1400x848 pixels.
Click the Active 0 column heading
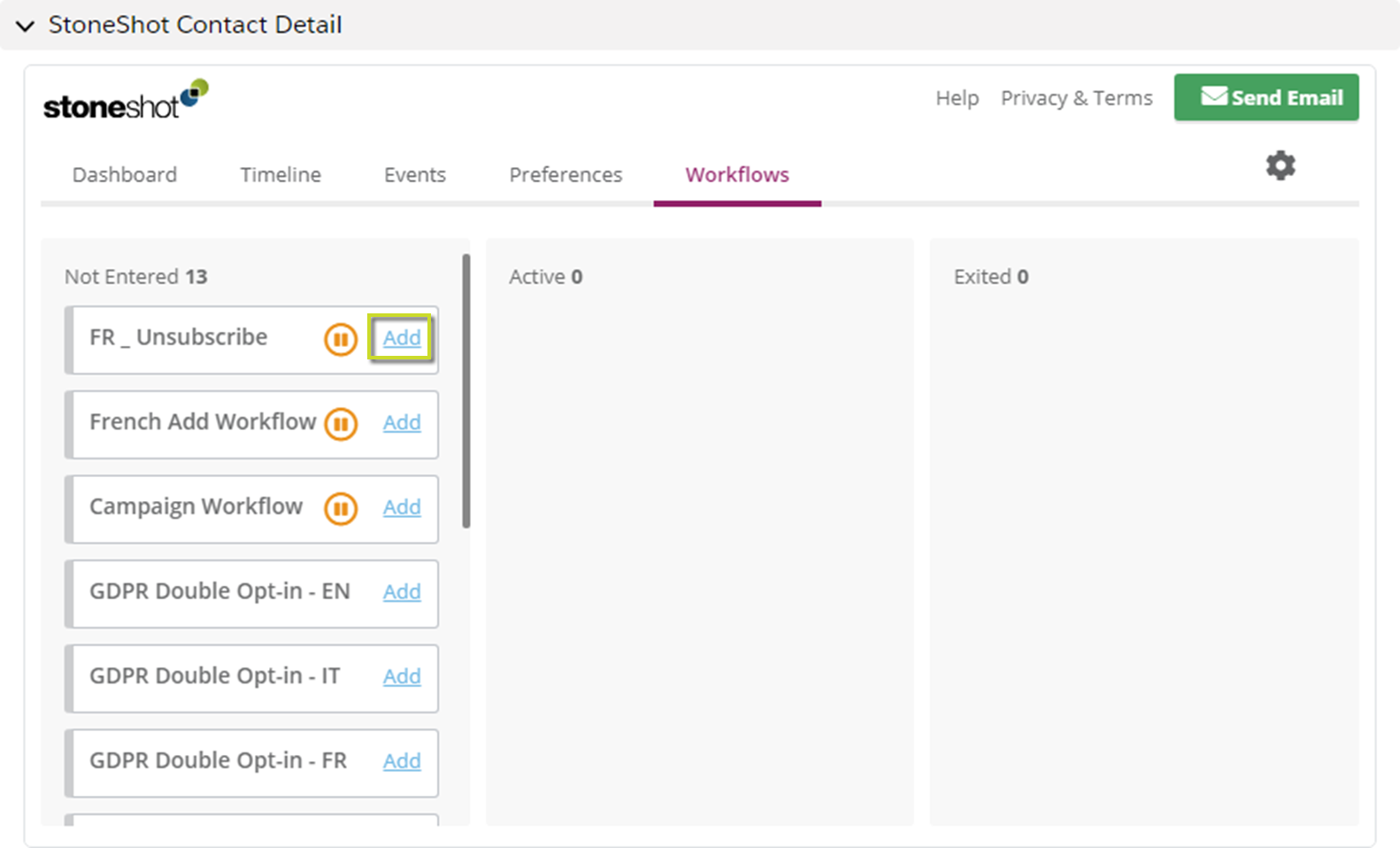[x=545, y=277]
